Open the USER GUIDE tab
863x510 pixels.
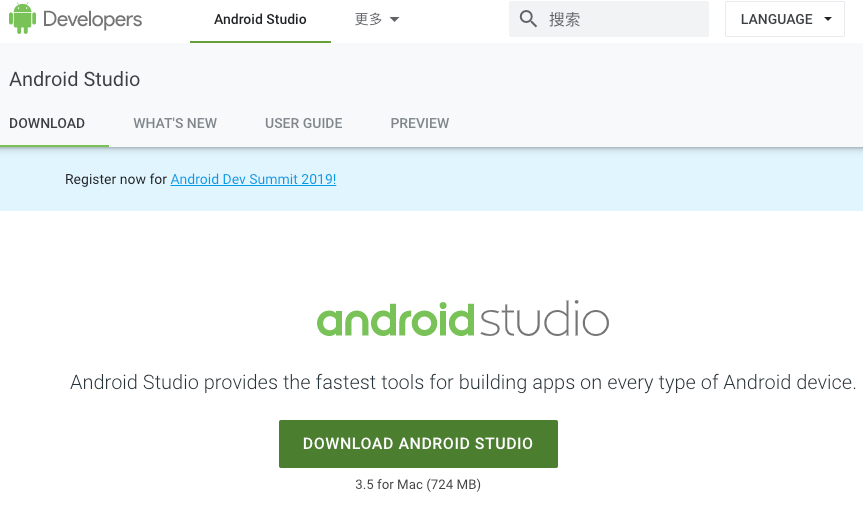click(304, 123)
